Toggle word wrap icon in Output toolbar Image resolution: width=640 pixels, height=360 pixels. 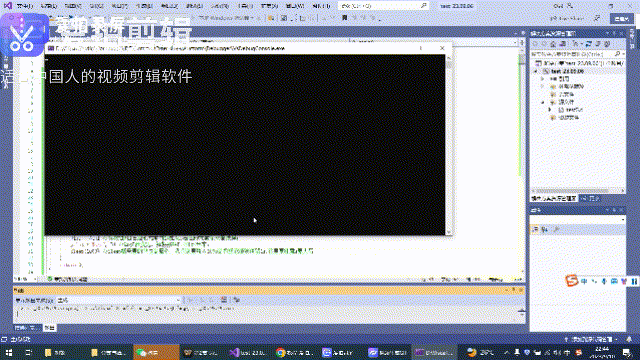pos(237,300)
